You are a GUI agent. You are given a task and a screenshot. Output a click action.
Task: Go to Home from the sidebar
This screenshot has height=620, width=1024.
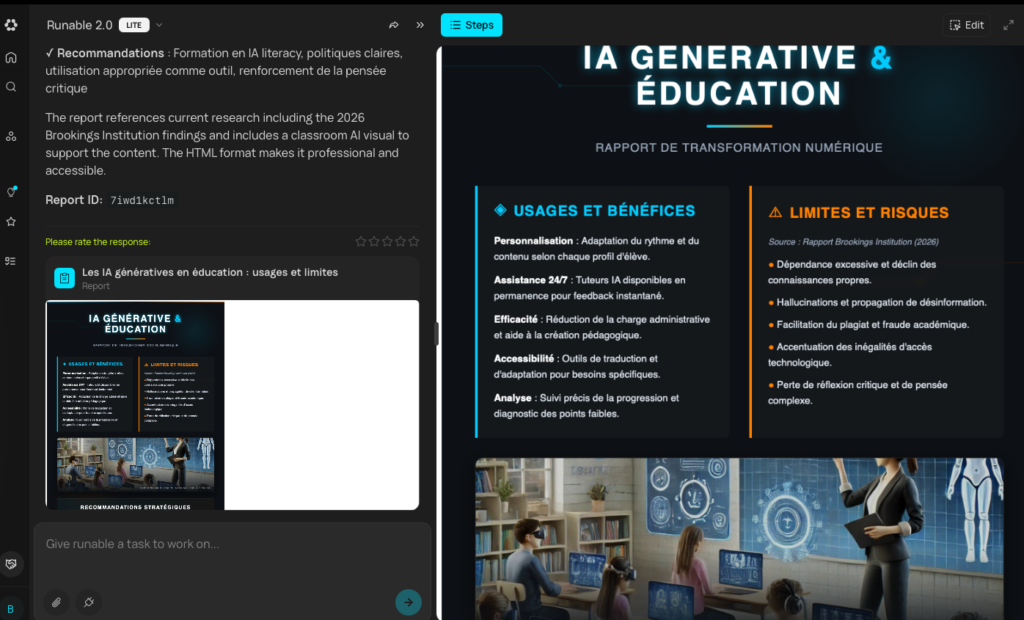(x=11, y=58)
